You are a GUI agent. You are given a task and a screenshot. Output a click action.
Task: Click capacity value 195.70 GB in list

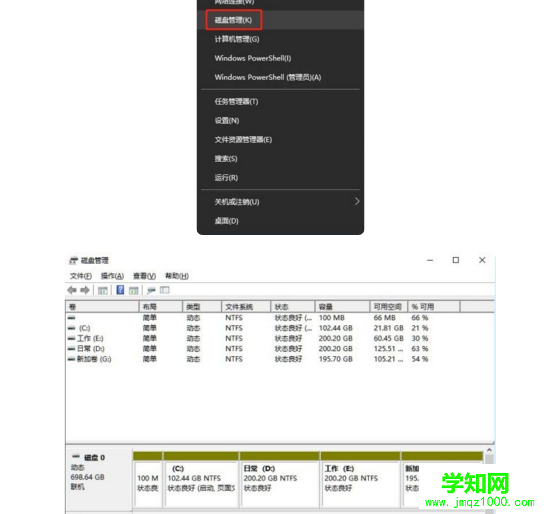(x=336, y=359)
